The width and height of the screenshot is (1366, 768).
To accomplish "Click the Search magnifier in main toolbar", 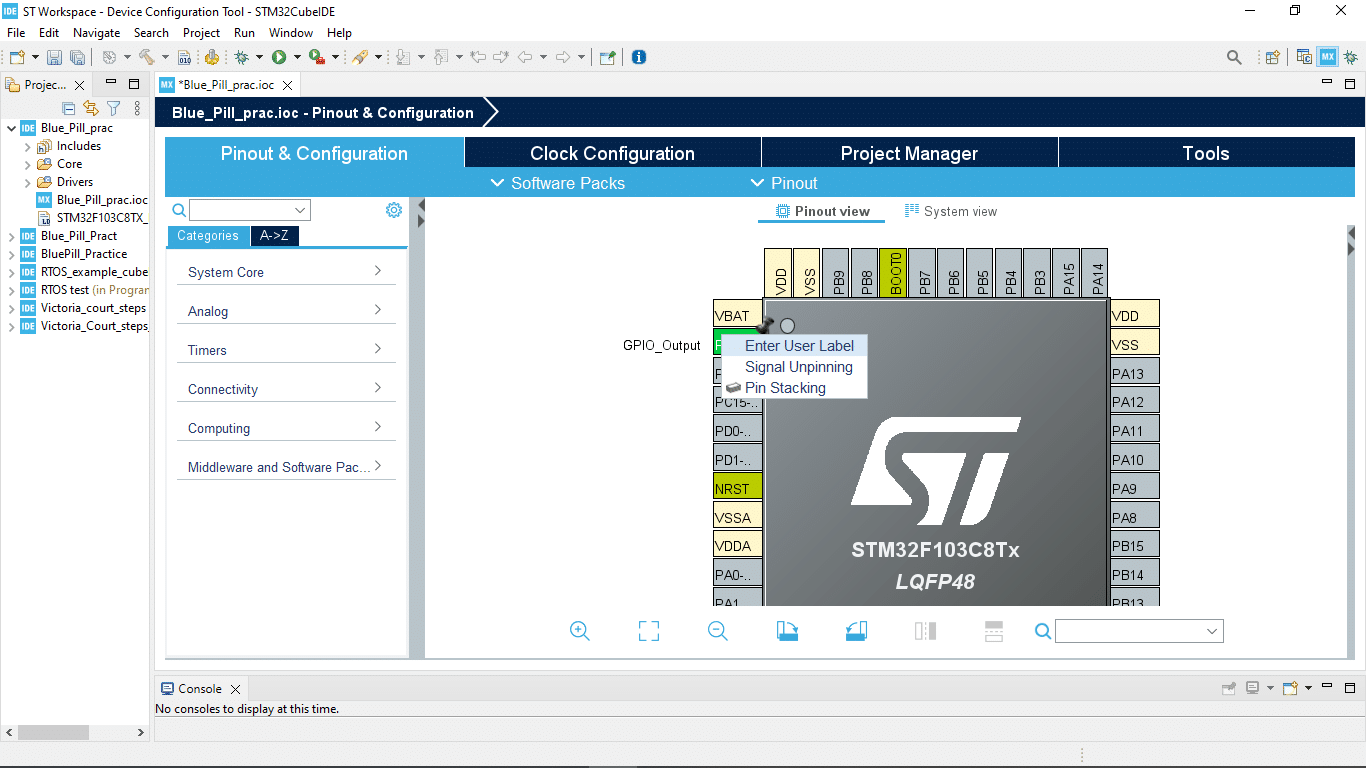I will pyautogui.click(x=1234, y=57).
